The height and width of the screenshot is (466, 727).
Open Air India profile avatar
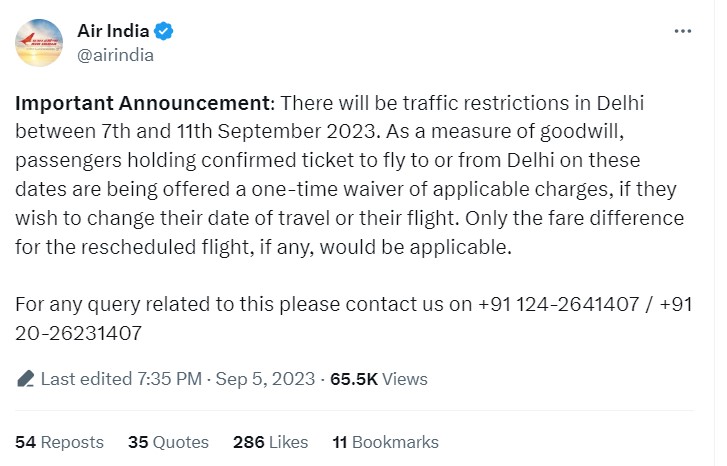[x=39, y=43]
